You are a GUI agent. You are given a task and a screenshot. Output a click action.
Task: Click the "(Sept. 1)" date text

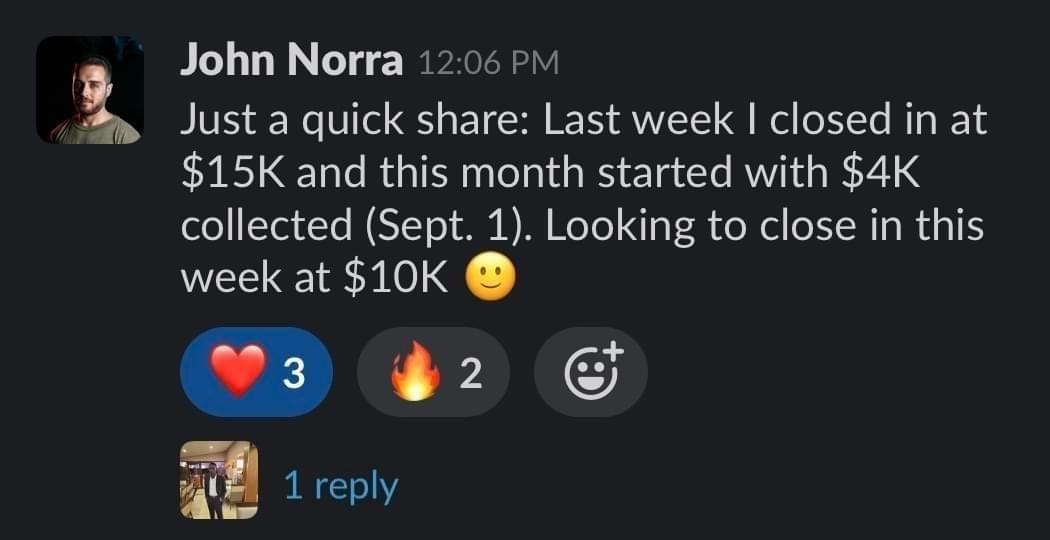coord(447,227)
